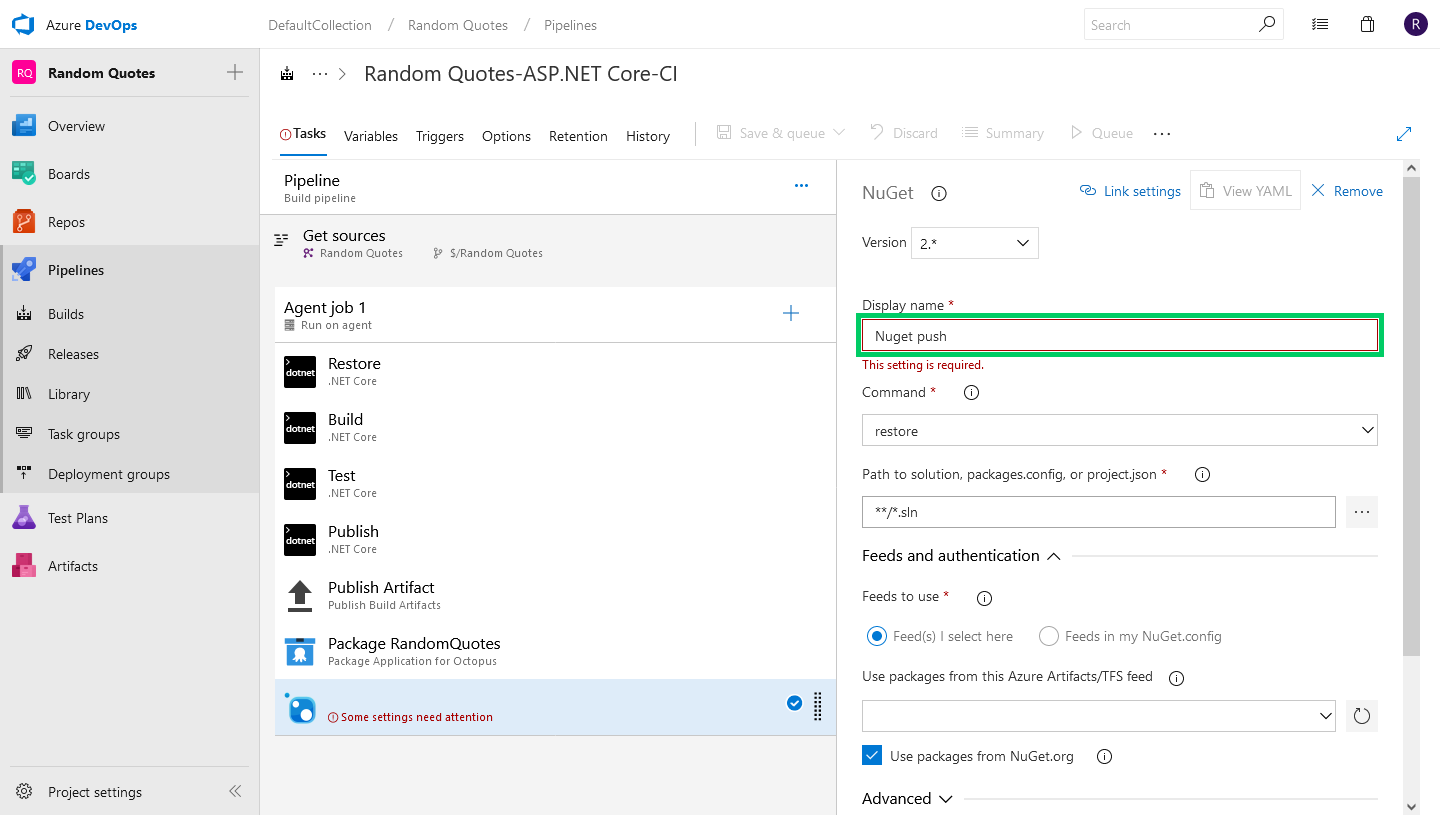Click Link settings link

click(x=1131, y=191)
